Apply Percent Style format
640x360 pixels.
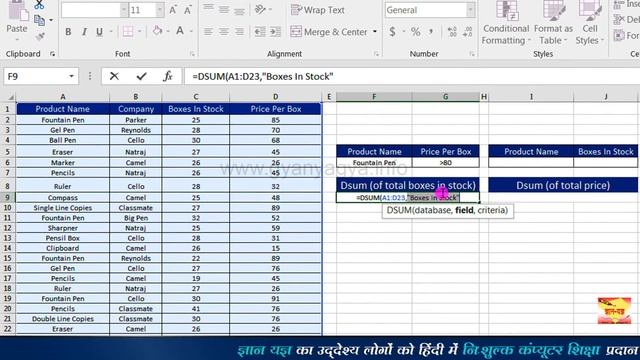416,31
